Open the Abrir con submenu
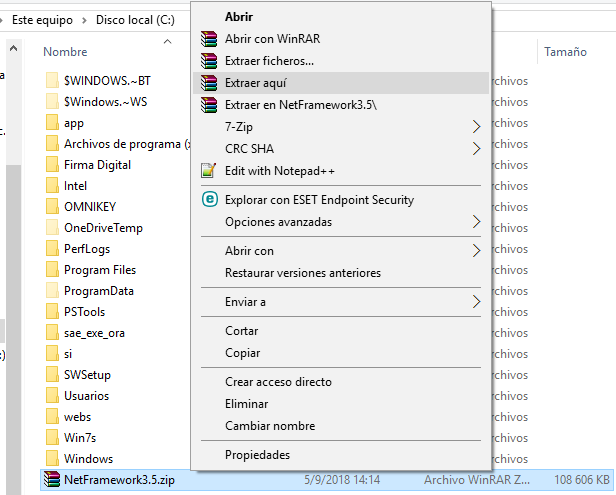The image size is (616, 495). (476, 251)
